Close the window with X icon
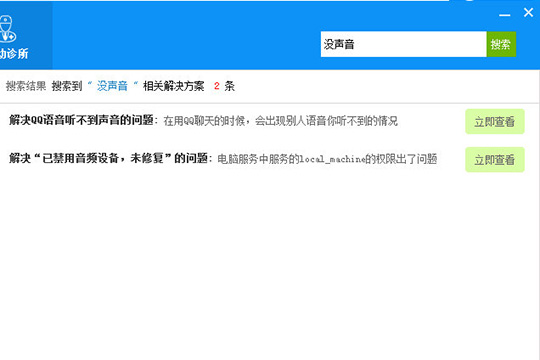 click(x=528, y=13)
